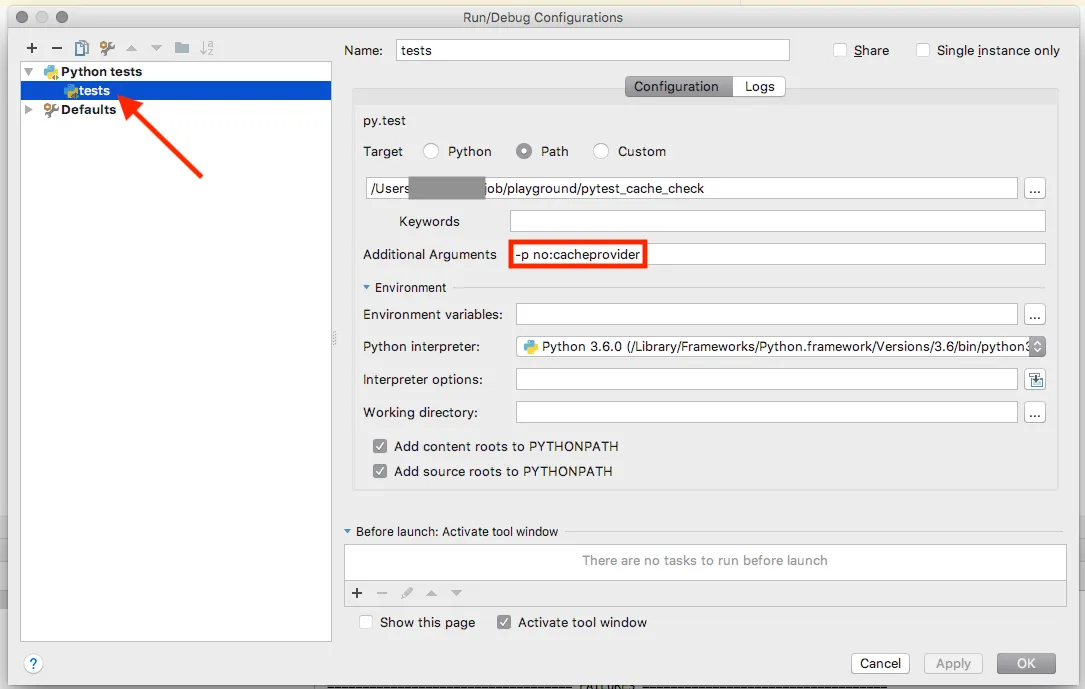Select the tests configuration in tree
1085x689 pixels.
click(x=176, y=91)
